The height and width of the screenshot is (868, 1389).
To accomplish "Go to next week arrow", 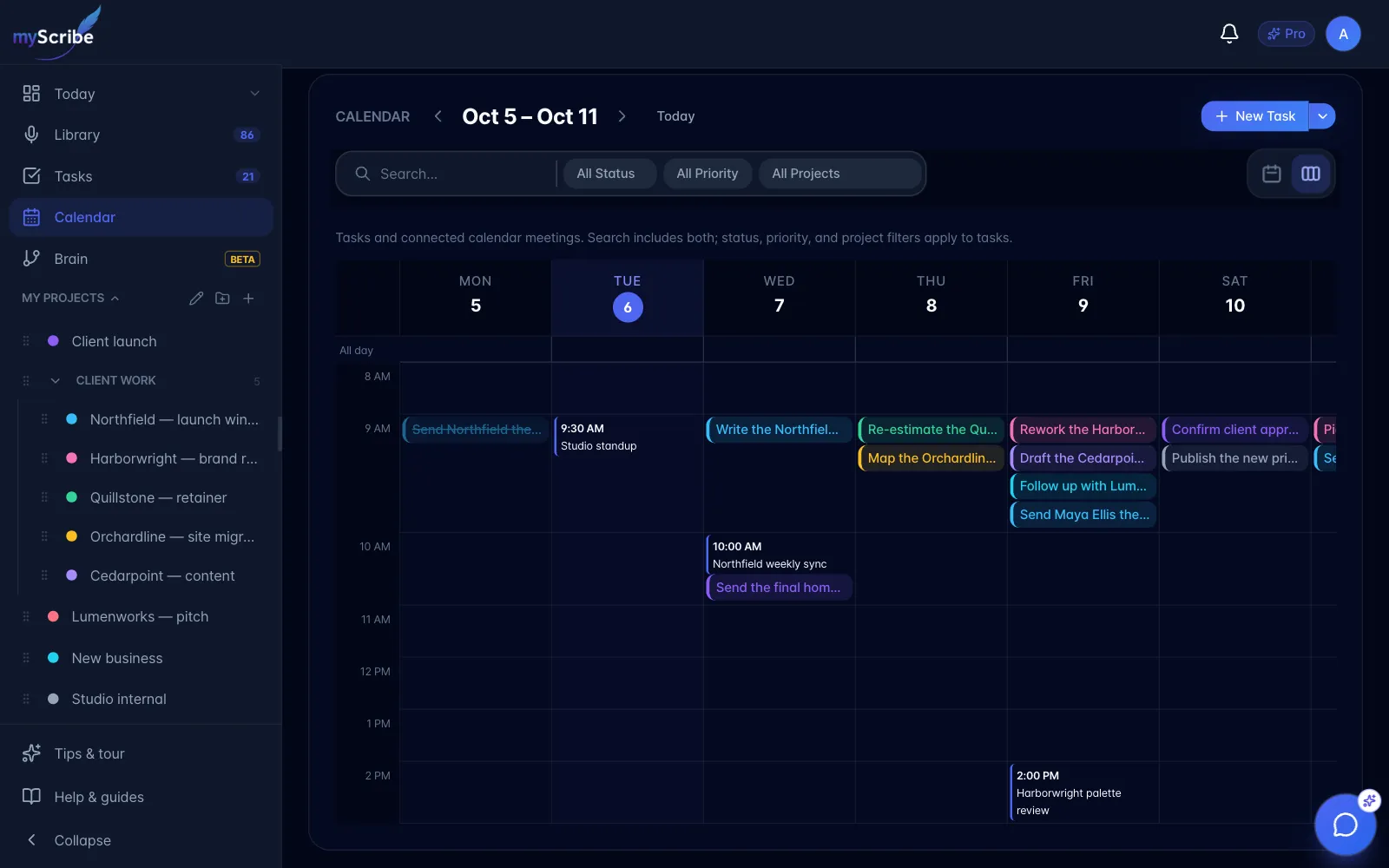I will click(622, 116).
